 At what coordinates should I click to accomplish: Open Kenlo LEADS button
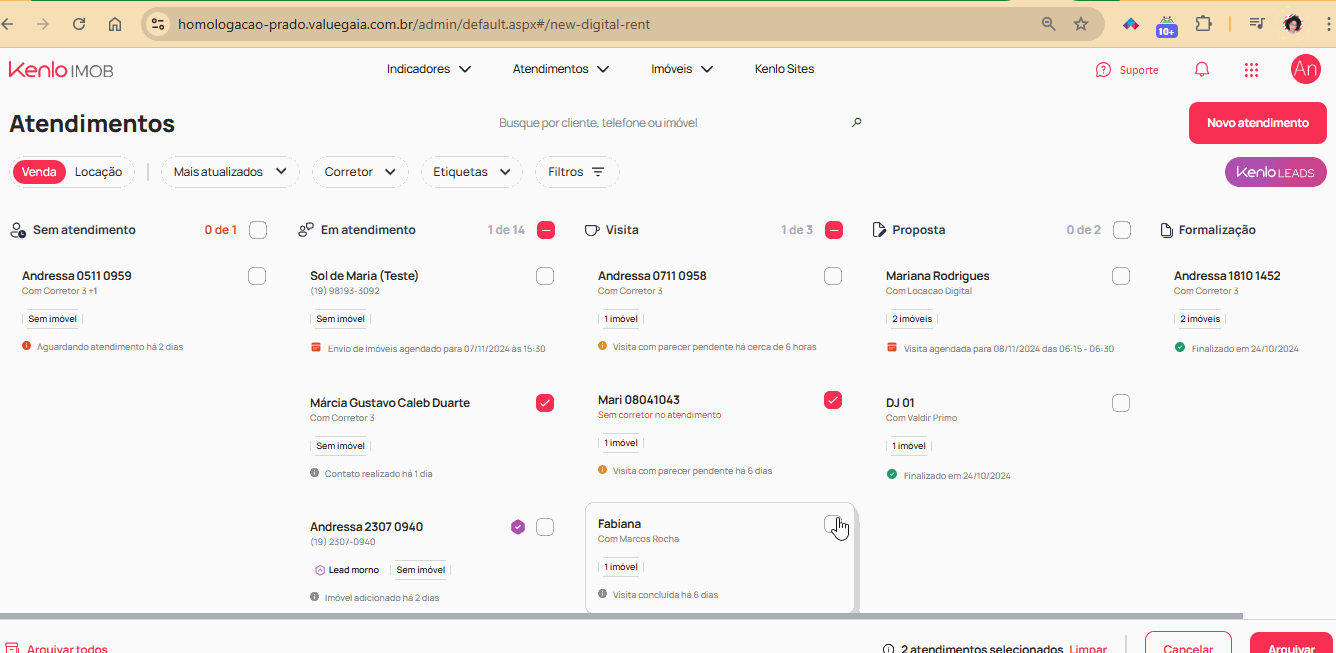pyautogui.click(x=1276, y=172)
